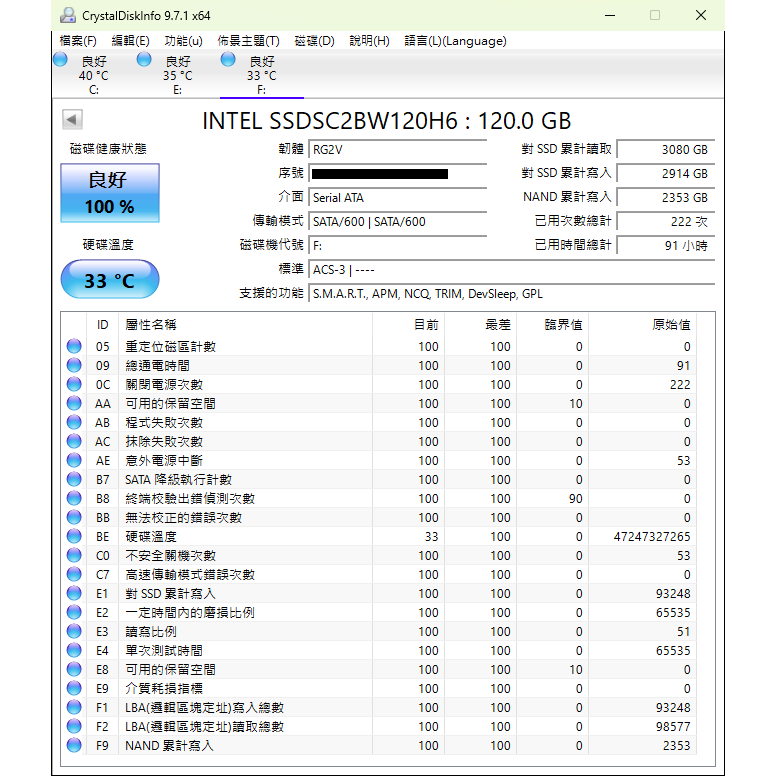
Task: Click the drive letter field F:
Action: pyautogui.click(x=397, y=245)
